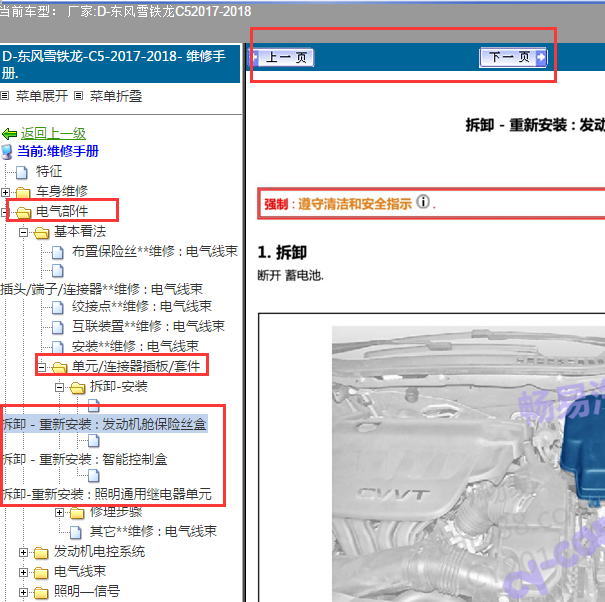The width and height of the screenshot is (605, 602).
Task: Click page icon beside 绞接点**维修
Action: click(58, 308)
